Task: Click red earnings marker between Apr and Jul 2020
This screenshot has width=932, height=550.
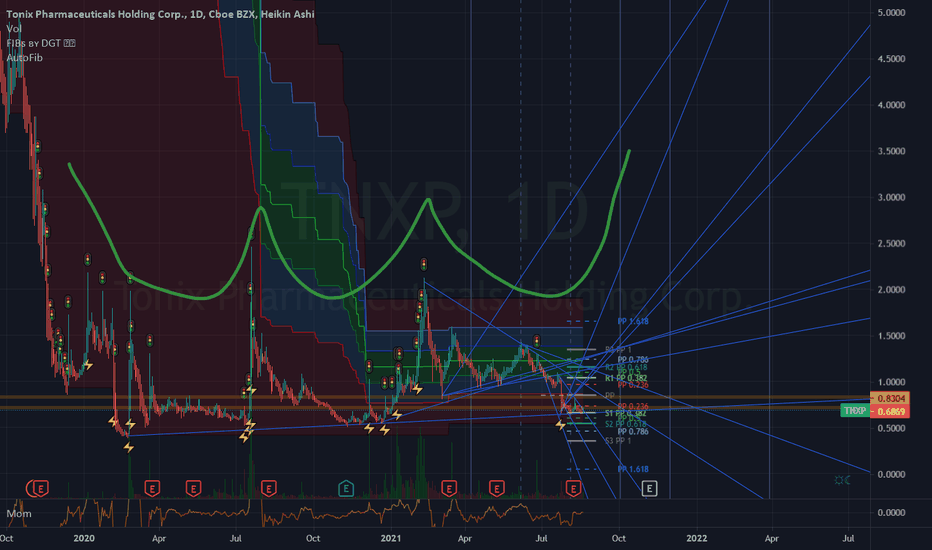Action: pos(193,489)
